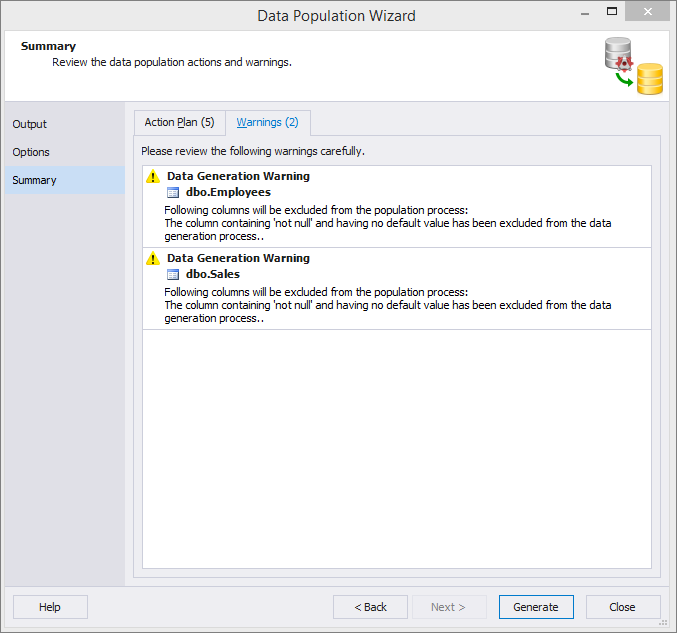Maximize the Data Population Wizard window
This screenshot has width=677, height=633.
tap(612, 12)
